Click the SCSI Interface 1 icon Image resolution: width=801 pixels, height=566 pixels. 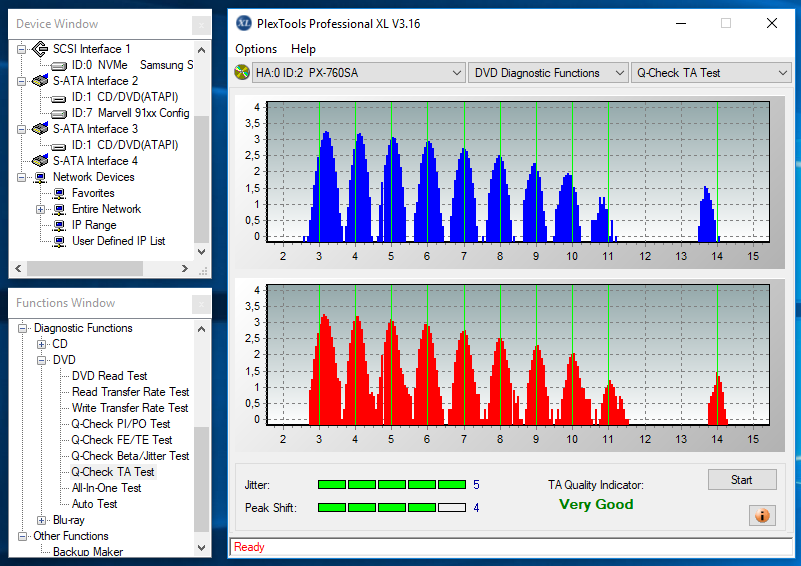[x=40, y=49]
